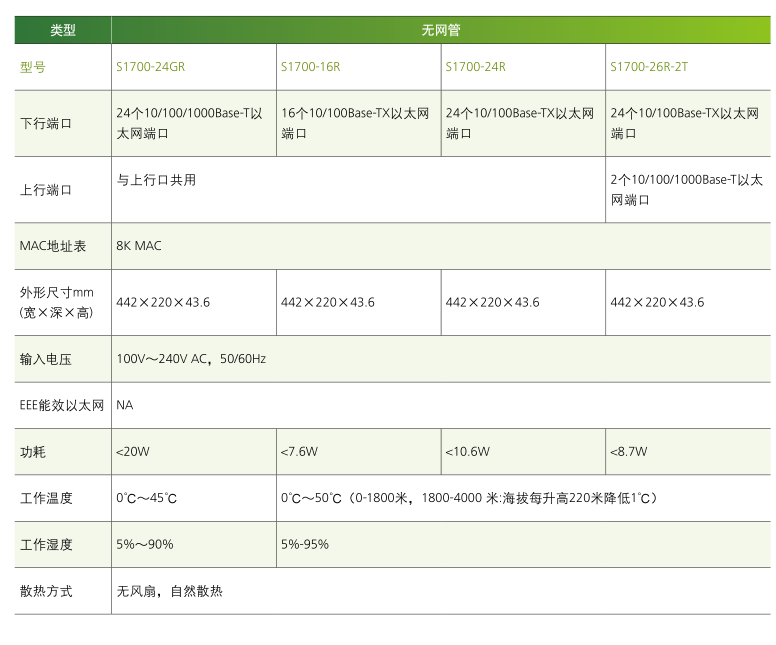Click the 与上行口共用 cell
The image size is (776, 645).
tap(358, 190)
